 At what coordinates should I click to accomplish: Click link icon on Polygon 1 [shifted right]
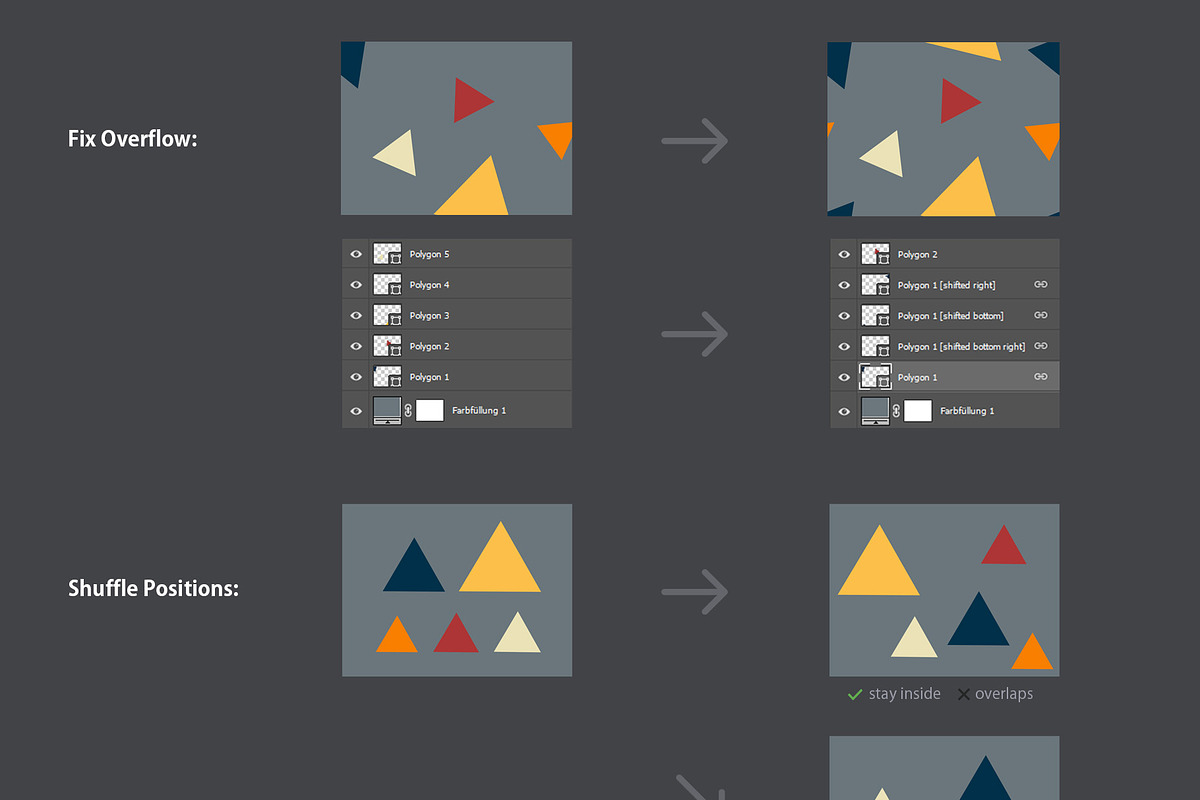(x=1041, y=285)
